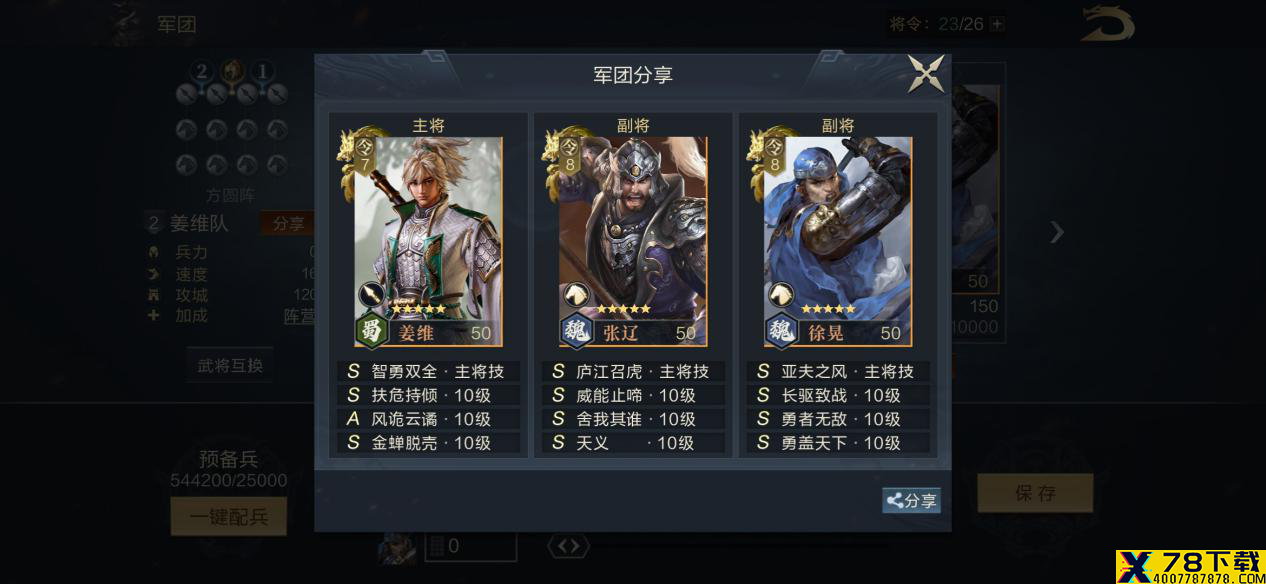Click the troop type icon on 姜维 card
The image size is (1266, 584).
[371, 295]
